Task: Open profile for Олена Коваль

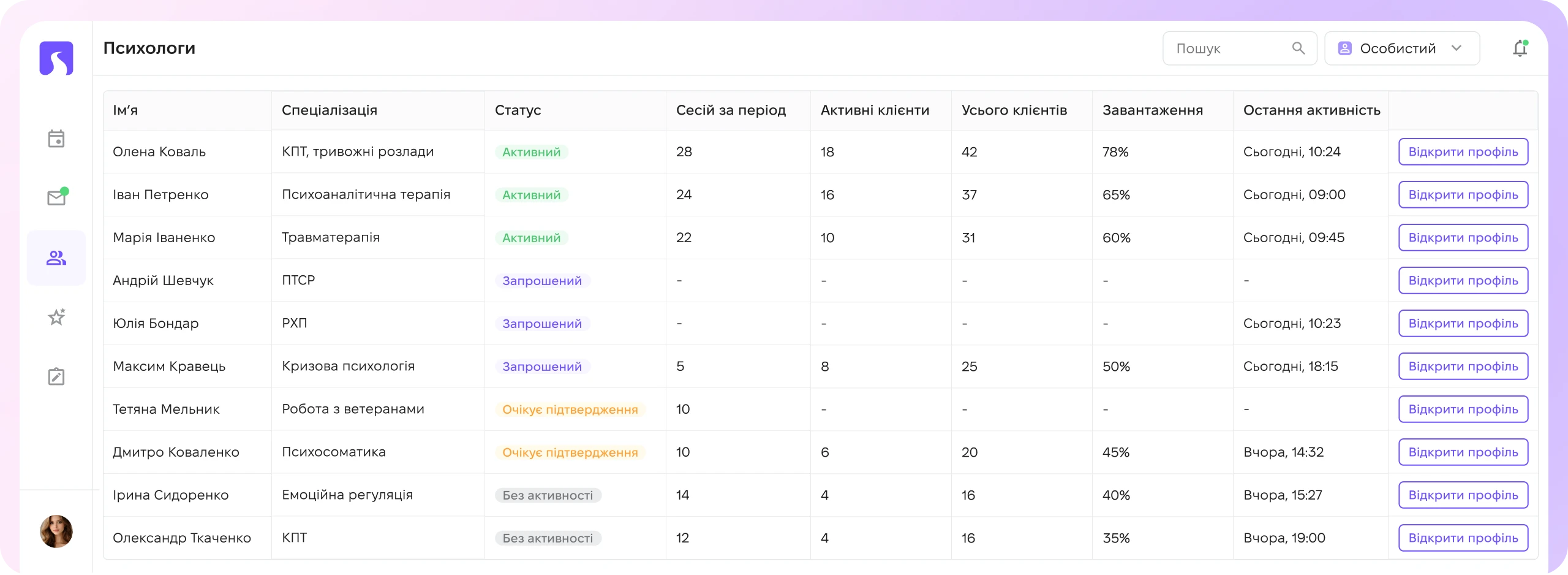Action: 1463,151
